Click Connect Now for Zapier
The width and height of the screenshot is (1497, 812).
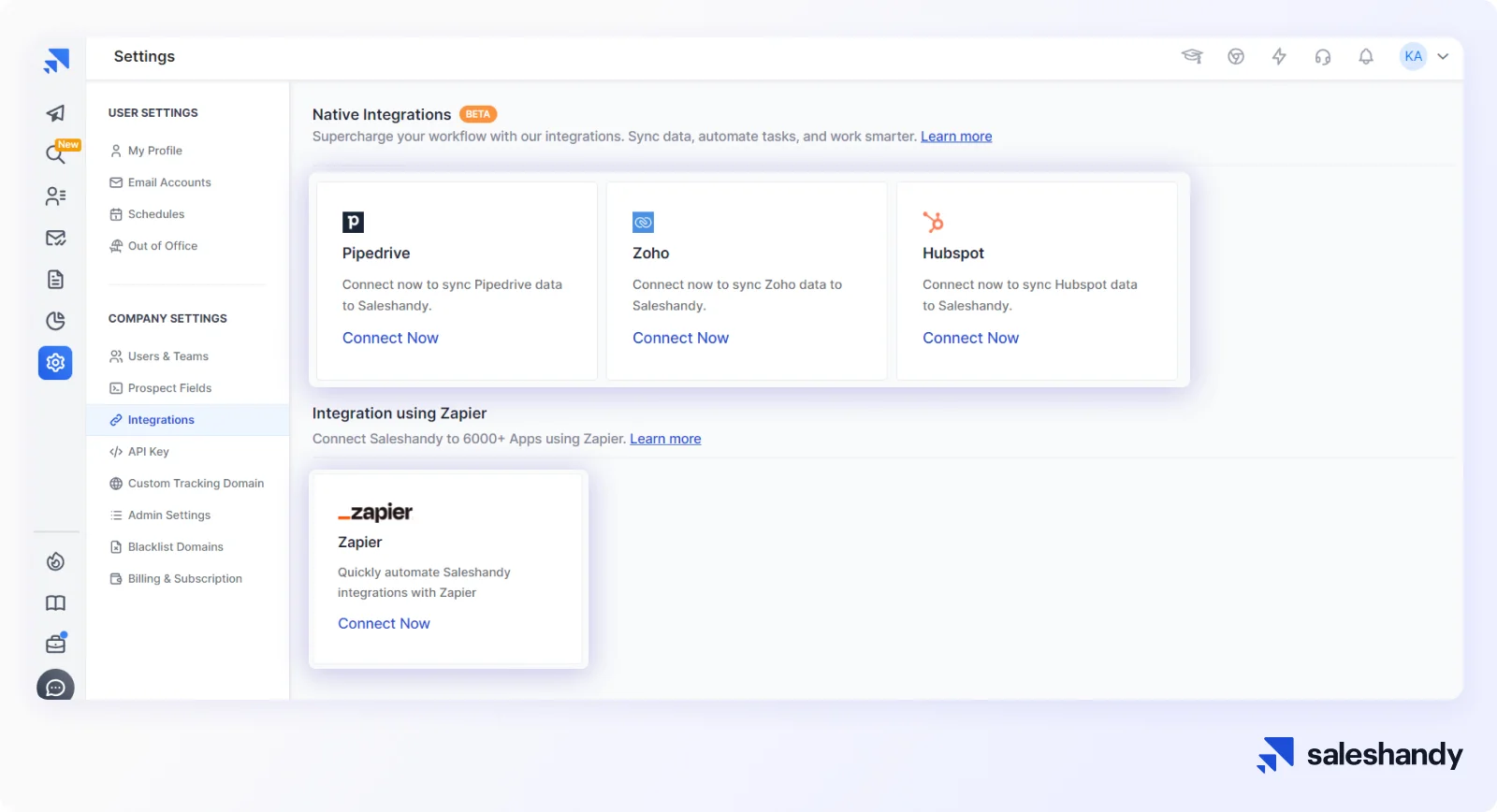[384, 623]
